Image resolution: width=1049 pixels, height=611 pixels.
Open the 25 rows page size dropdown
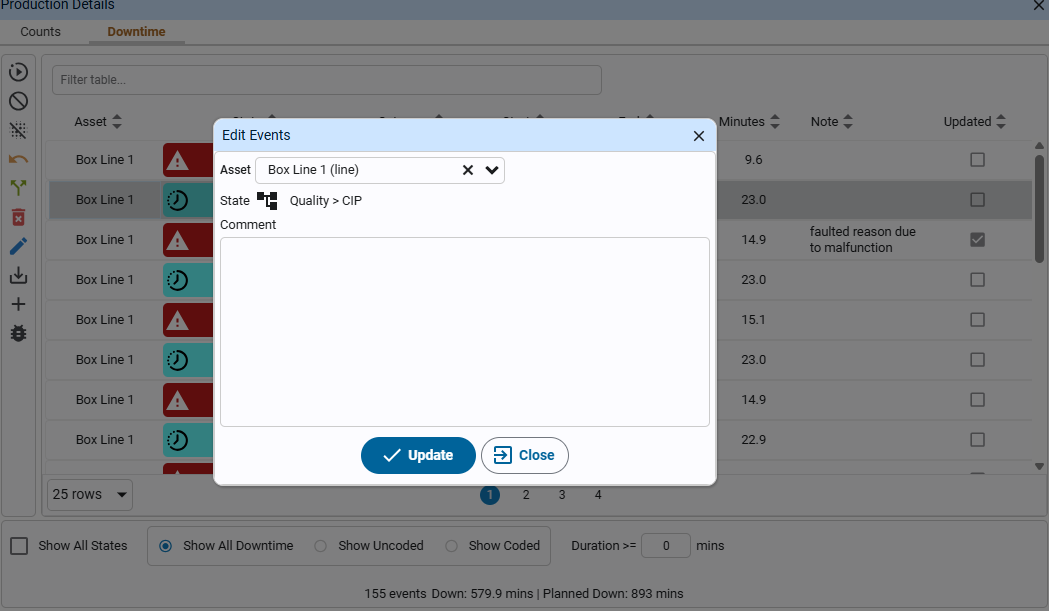(90, 495)
